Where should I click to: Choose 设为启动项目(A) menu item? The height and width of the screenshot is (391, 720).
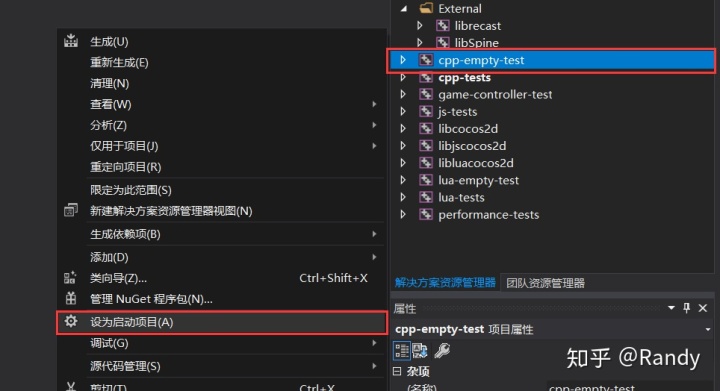(221, 322)
